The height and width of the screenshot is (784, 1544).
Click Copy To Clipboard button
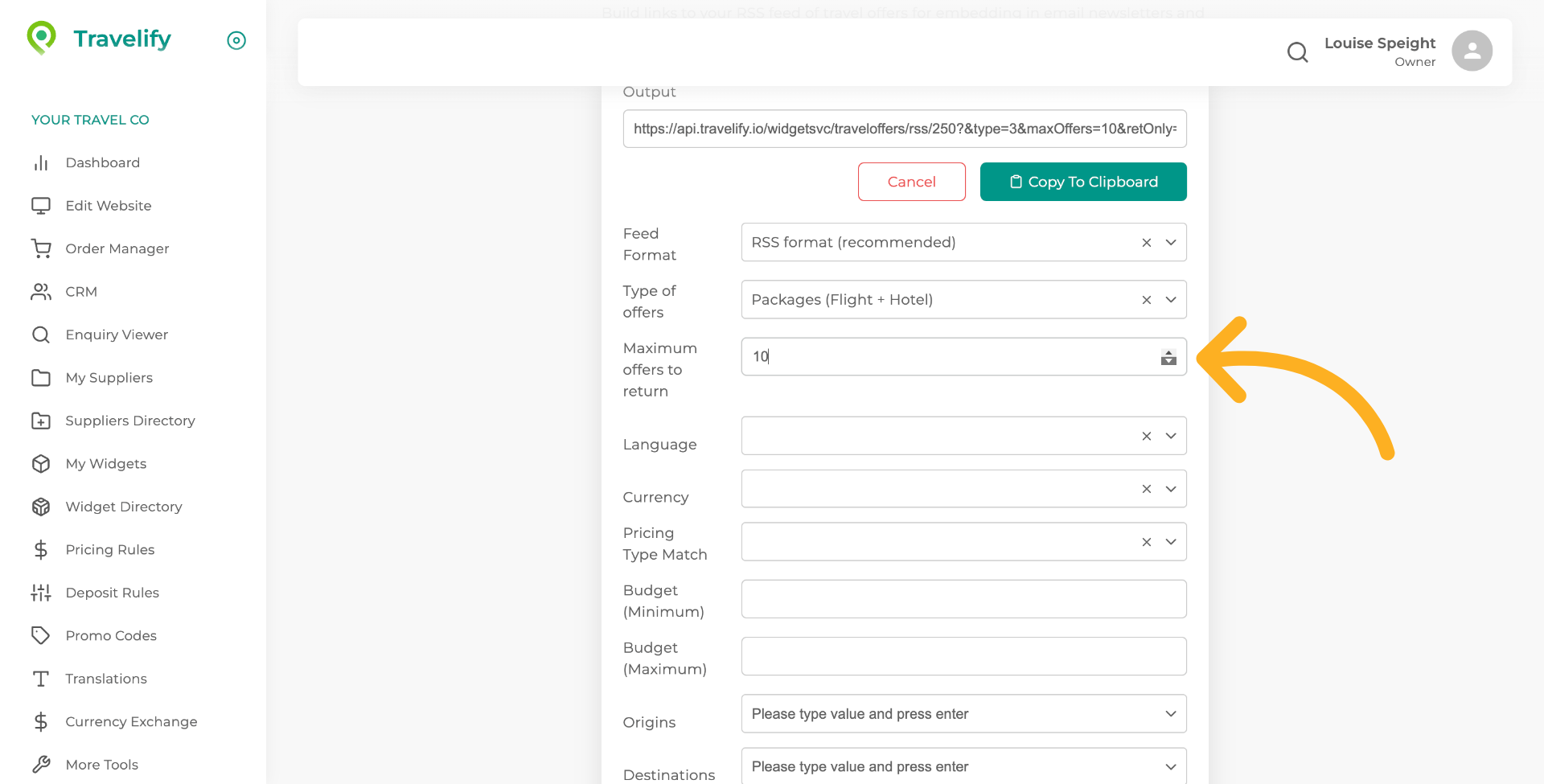[1082, 182]
